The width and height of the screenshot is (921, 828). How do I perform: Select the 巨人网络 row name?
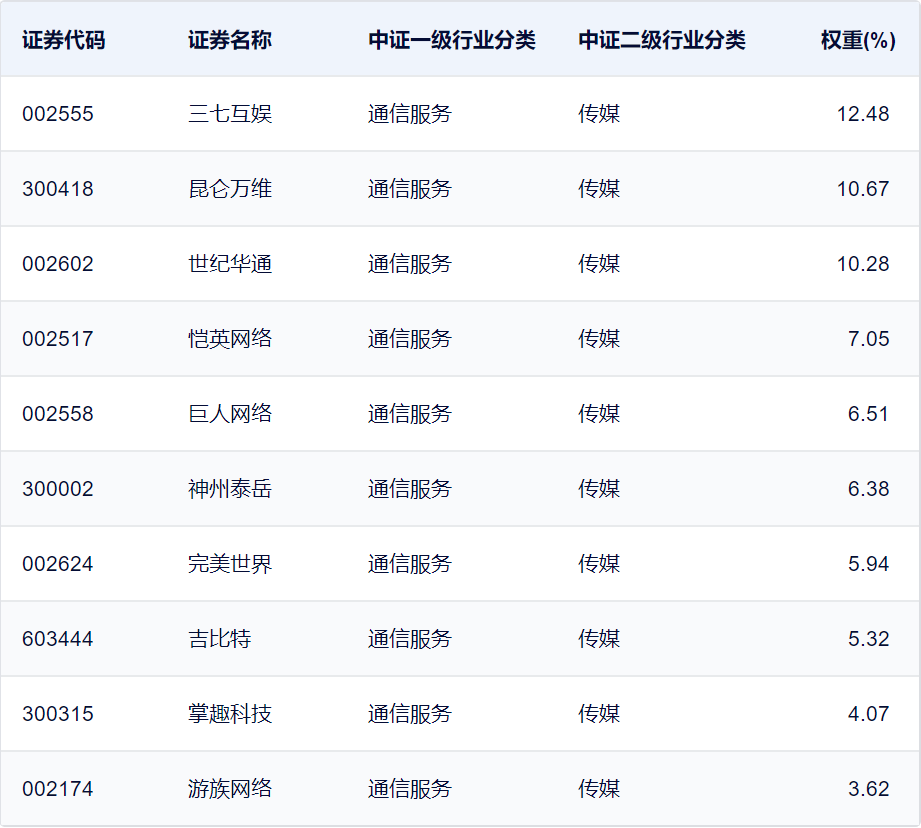pos(230,414)
